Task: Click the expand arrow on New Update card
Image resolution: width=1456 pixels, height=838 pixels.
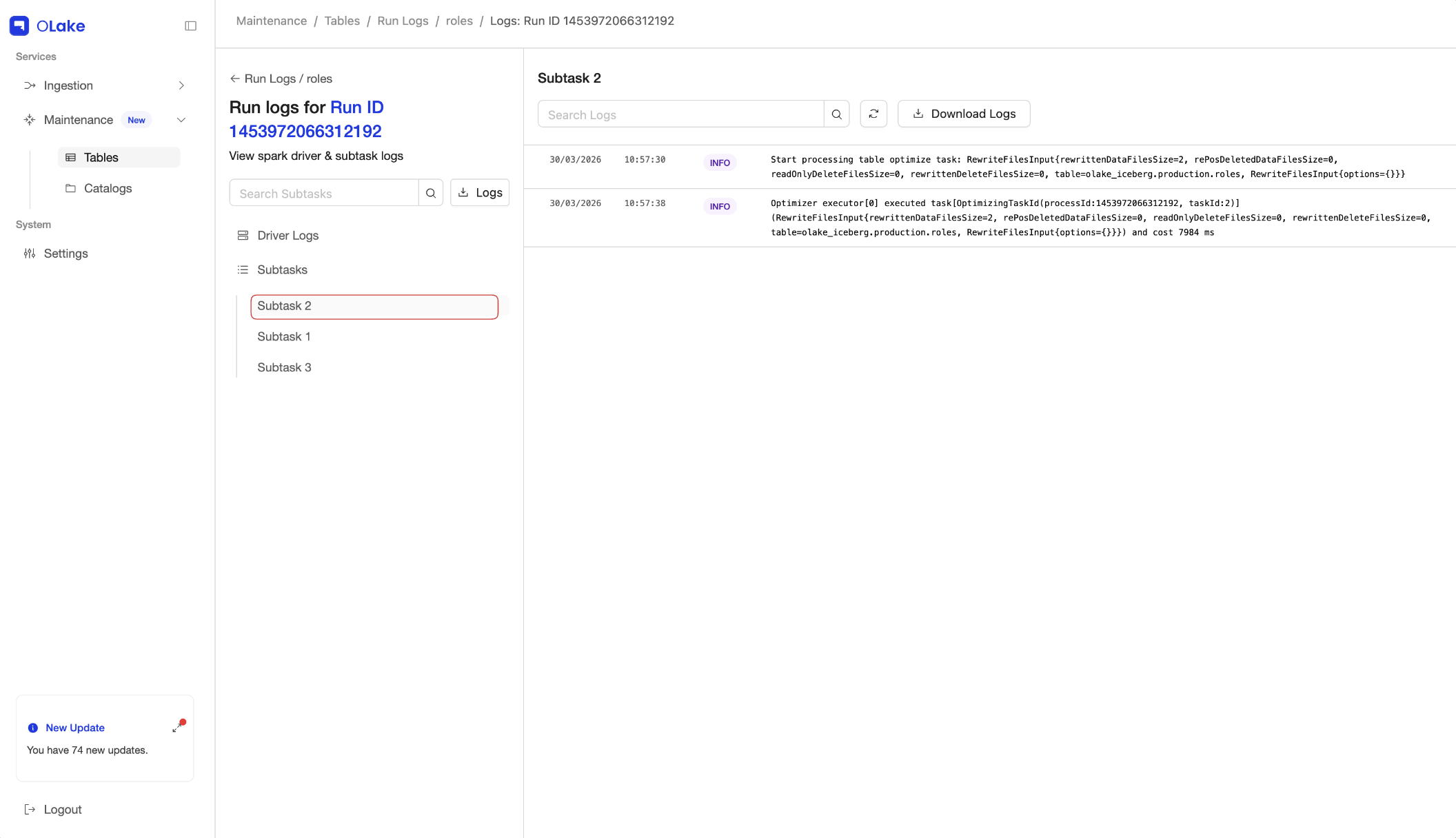Action: coord(177,728)
